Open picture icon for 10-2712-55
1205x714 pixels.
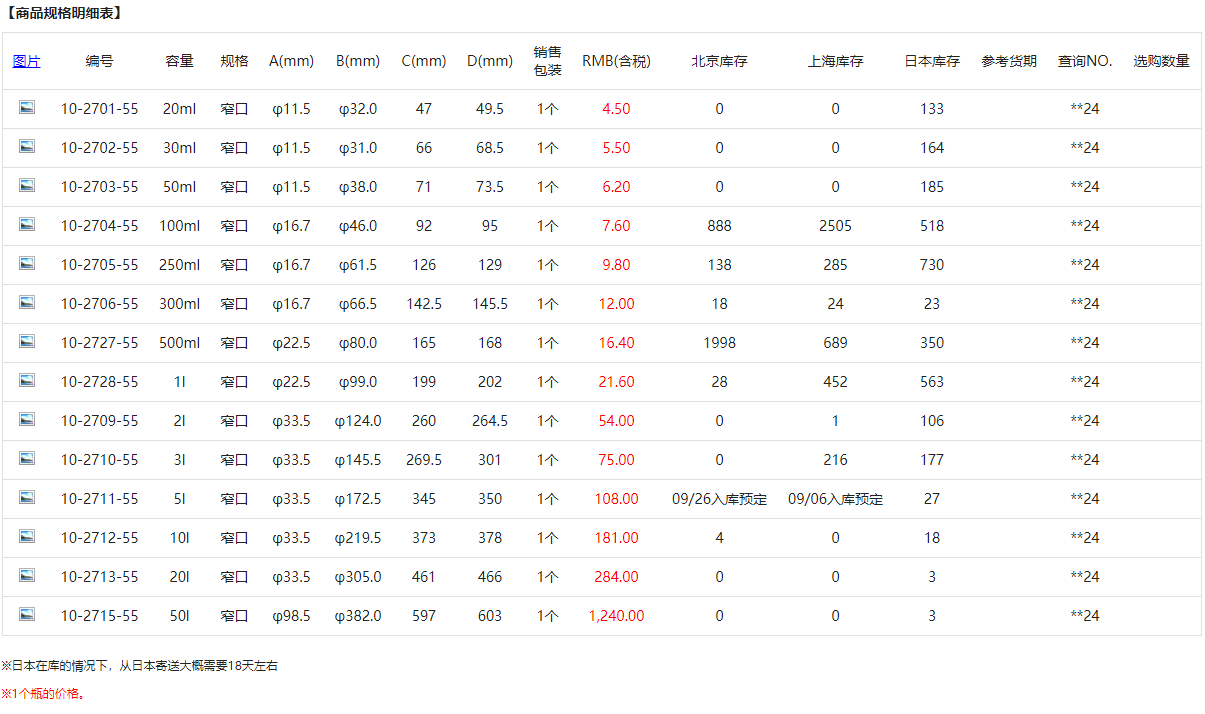coord(27,537)
